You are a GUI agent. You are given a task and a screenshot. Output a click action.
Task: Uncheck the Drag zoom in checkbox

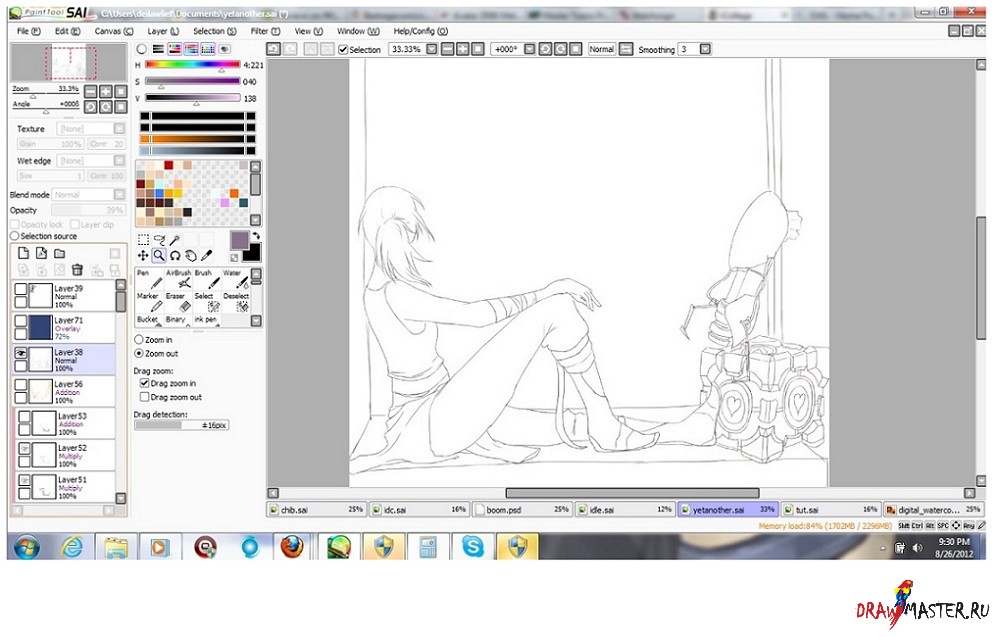(144, 383)
